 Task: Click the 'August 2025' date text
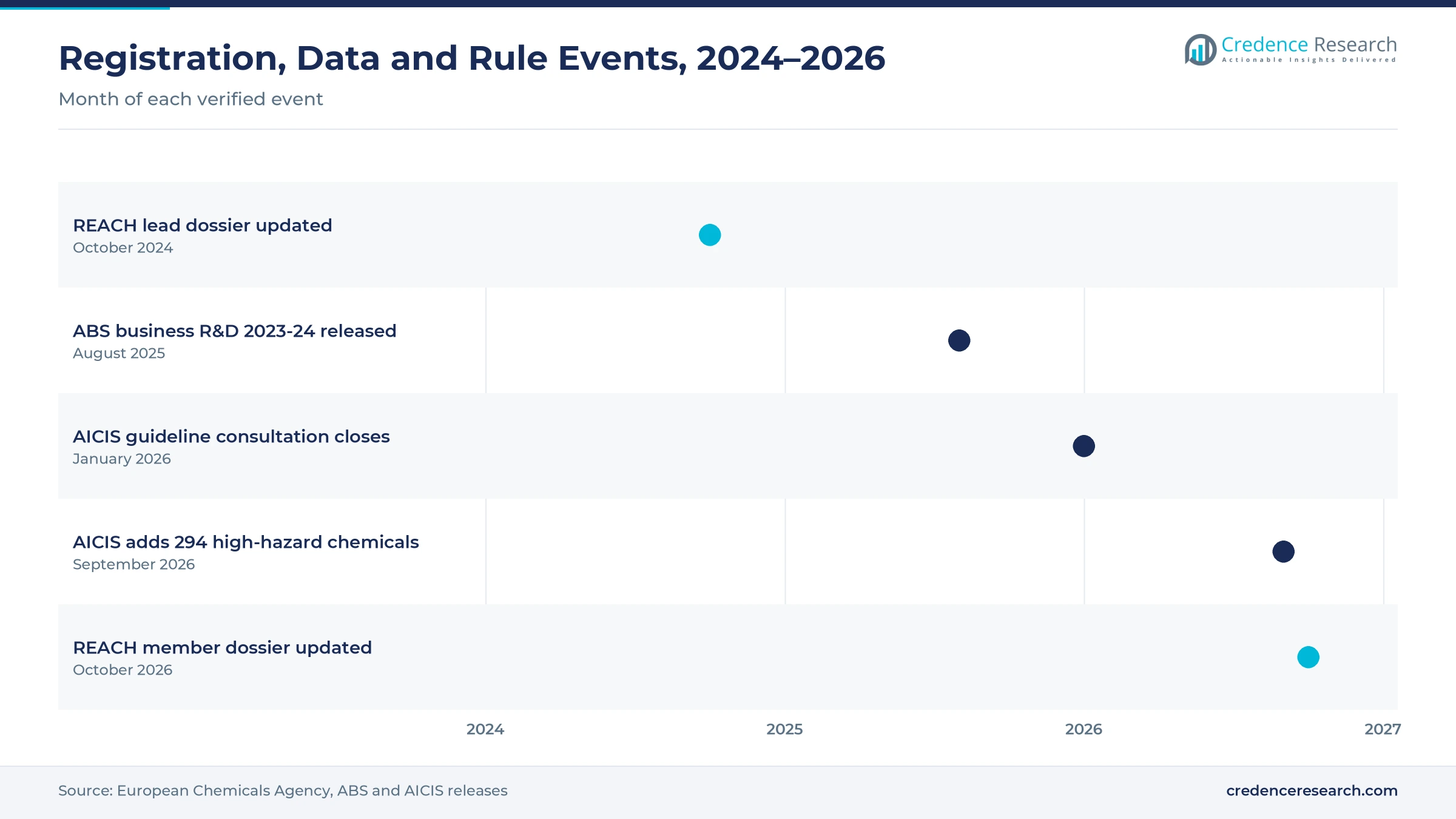click(x=119, y=353)
